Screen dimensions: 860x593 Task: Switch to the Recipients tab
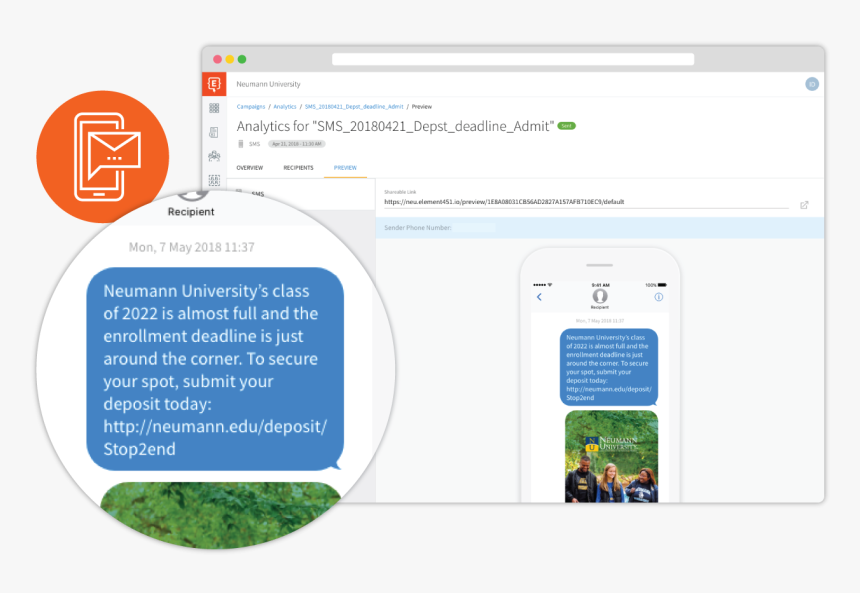point(298,168)
